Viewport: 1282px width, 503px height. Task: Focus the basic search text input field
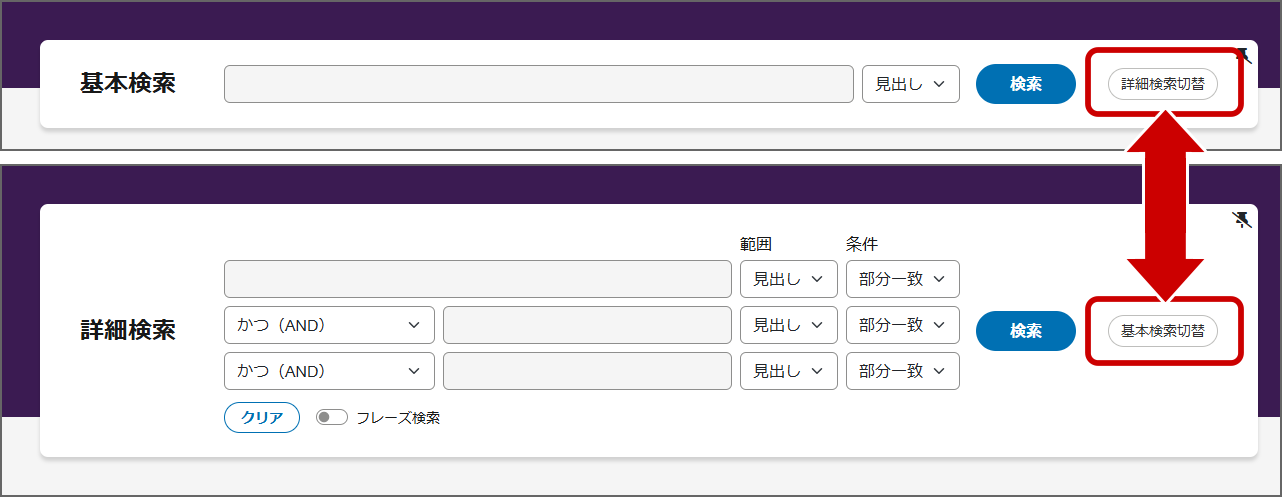538,84
